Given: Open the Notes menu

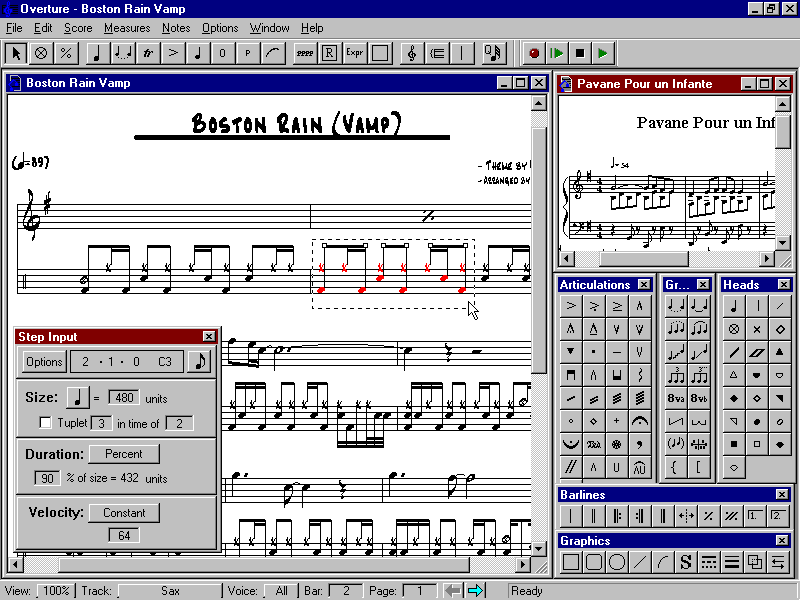Looking at the screenshot, I should pyautogui.click(x=176, y=28).
